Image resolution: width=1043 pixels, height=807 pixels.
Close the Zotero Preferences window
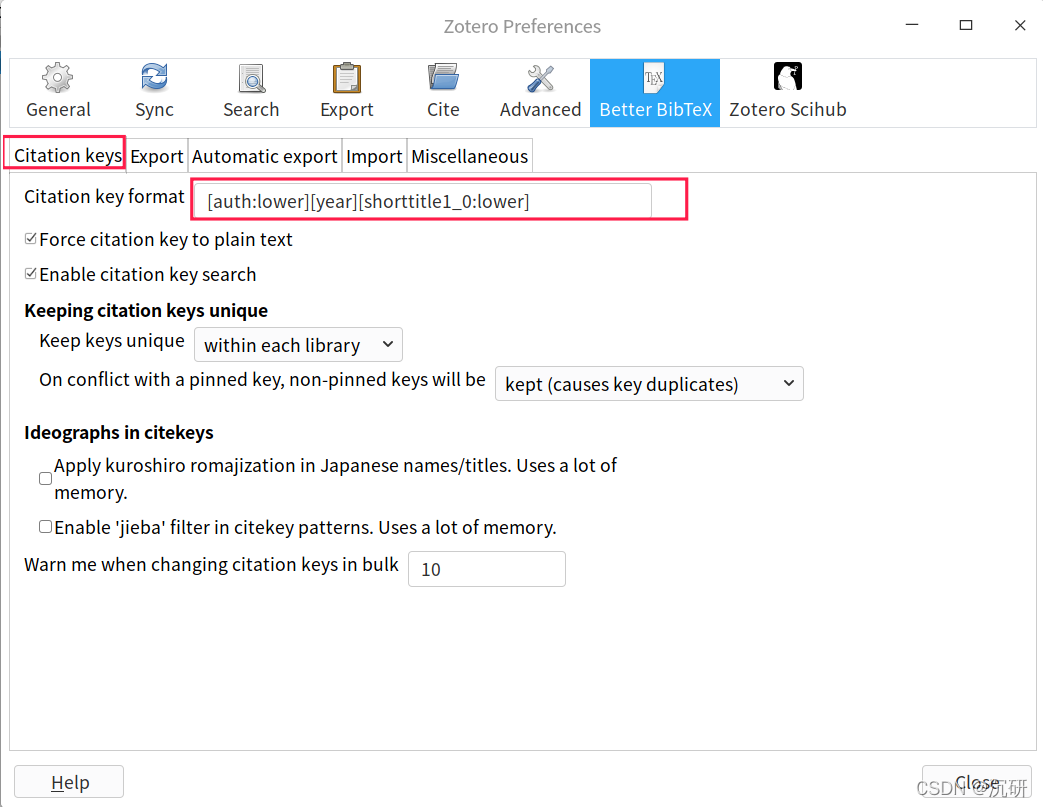tap(1020, 25)
